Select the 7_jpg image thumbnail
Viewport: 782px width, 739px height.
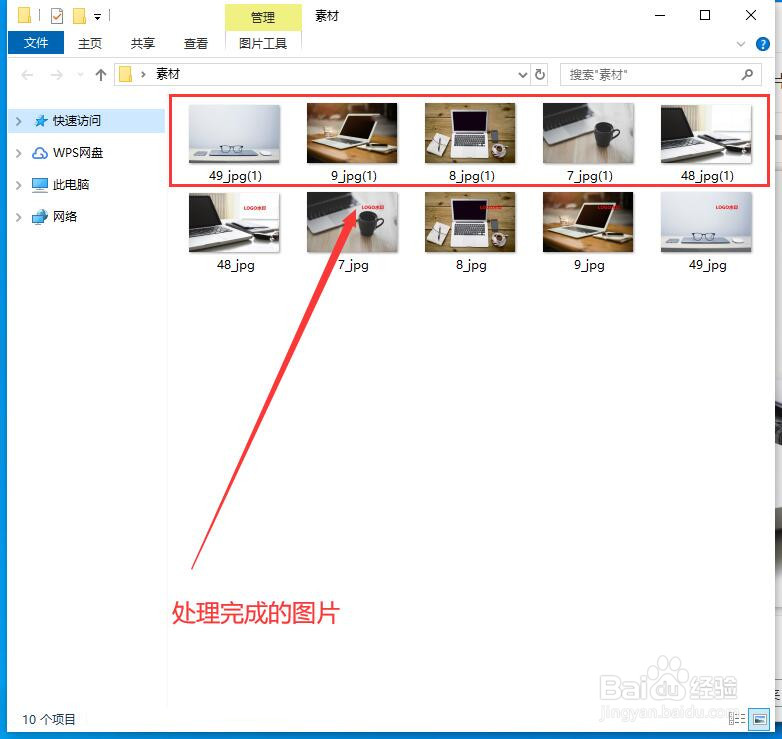pyautogui.click(x=352, y=222)
